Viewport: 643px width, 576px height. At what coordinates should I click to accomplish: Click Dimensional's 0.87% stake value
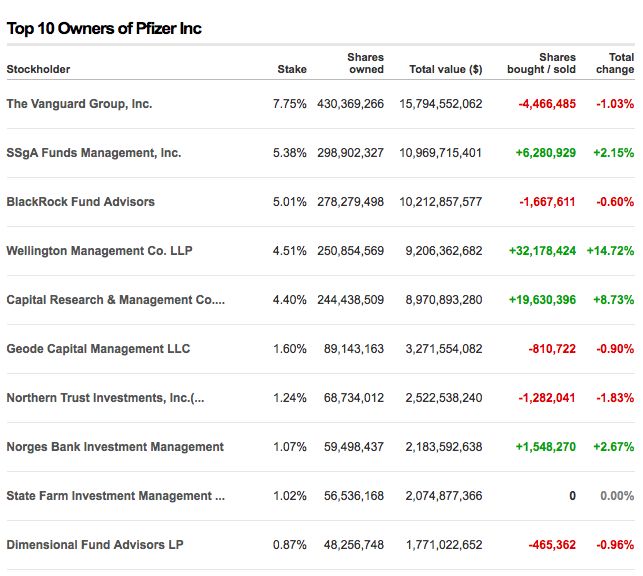click(290, 545)
